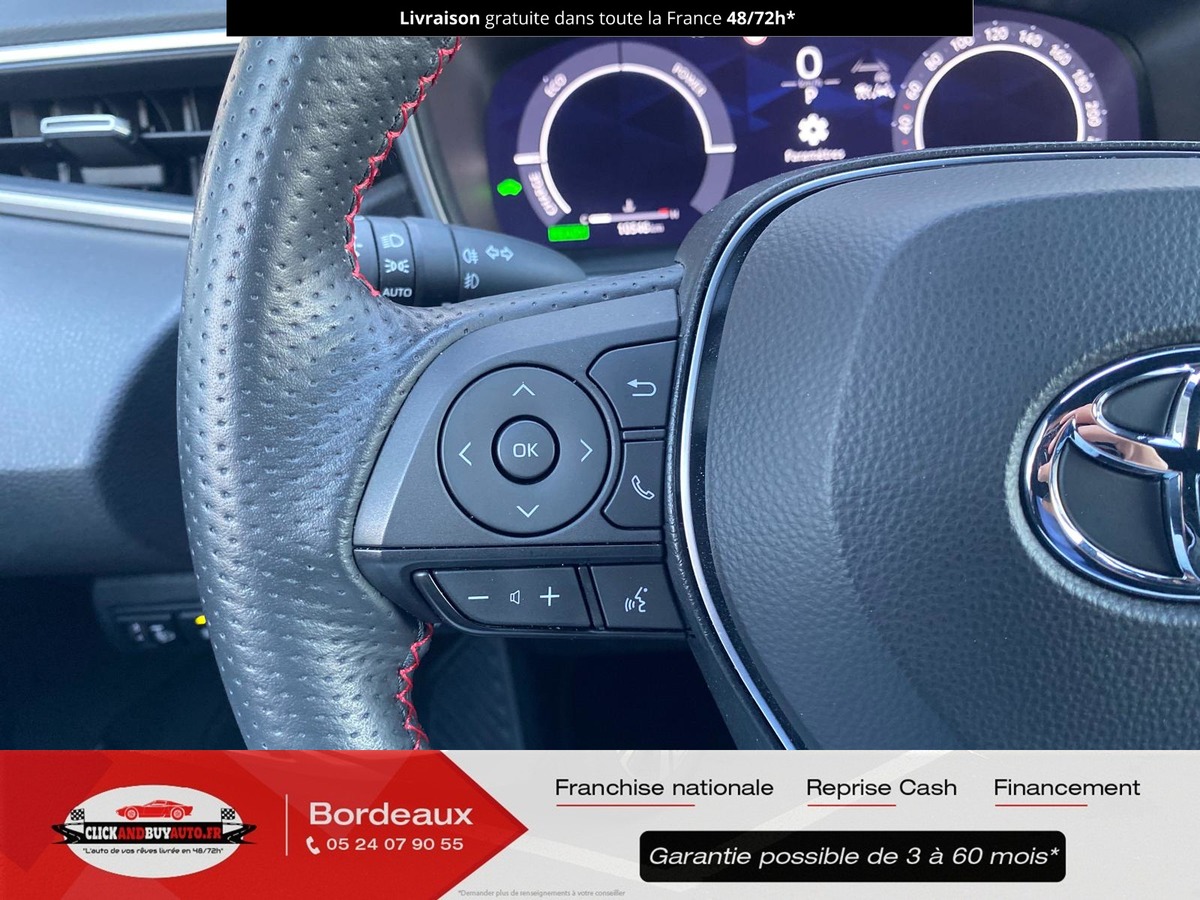
Task: Decrease volume with the minus button
Action: point(478,598)
